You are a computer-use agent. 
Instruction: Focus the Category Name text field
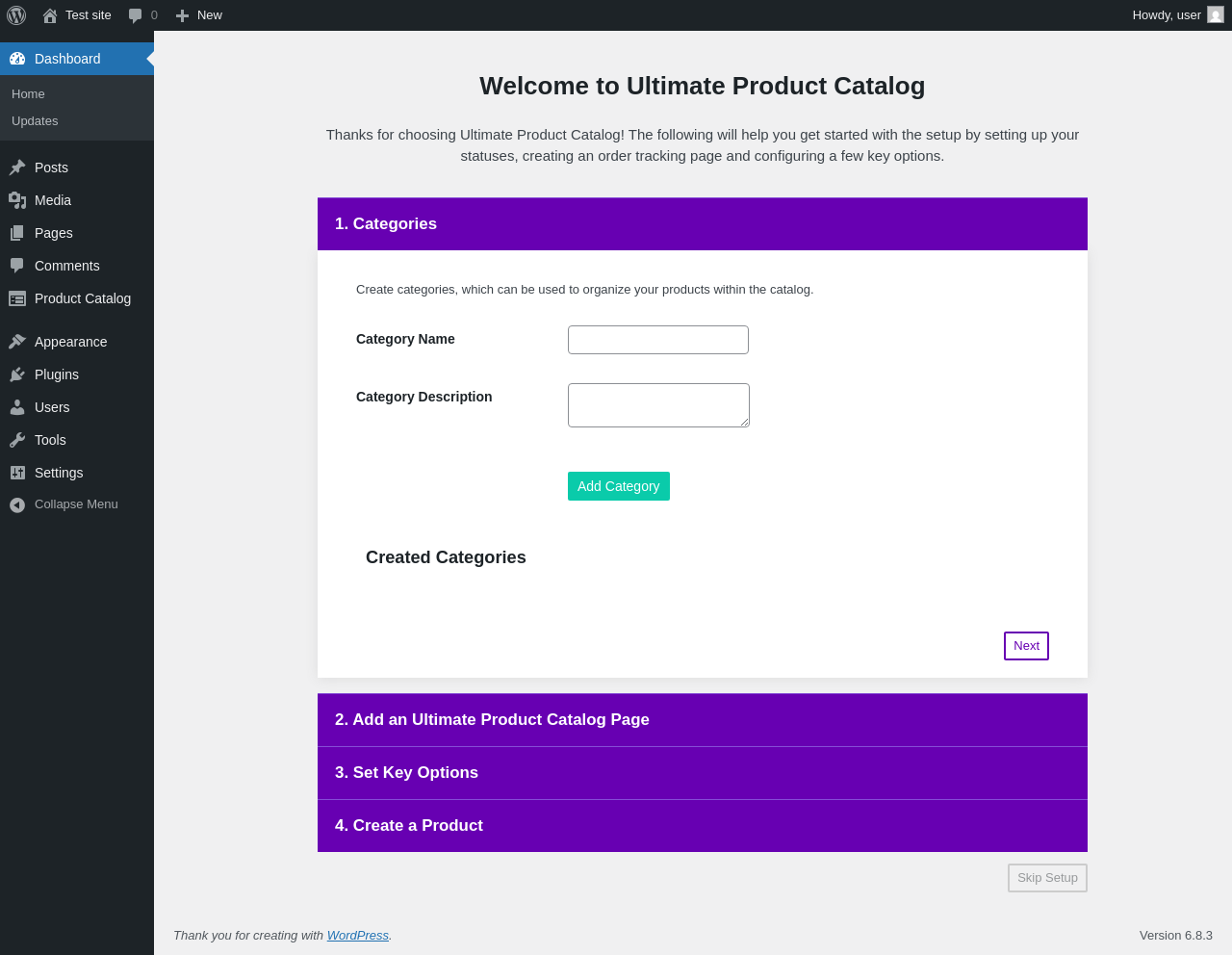[658, 340]
